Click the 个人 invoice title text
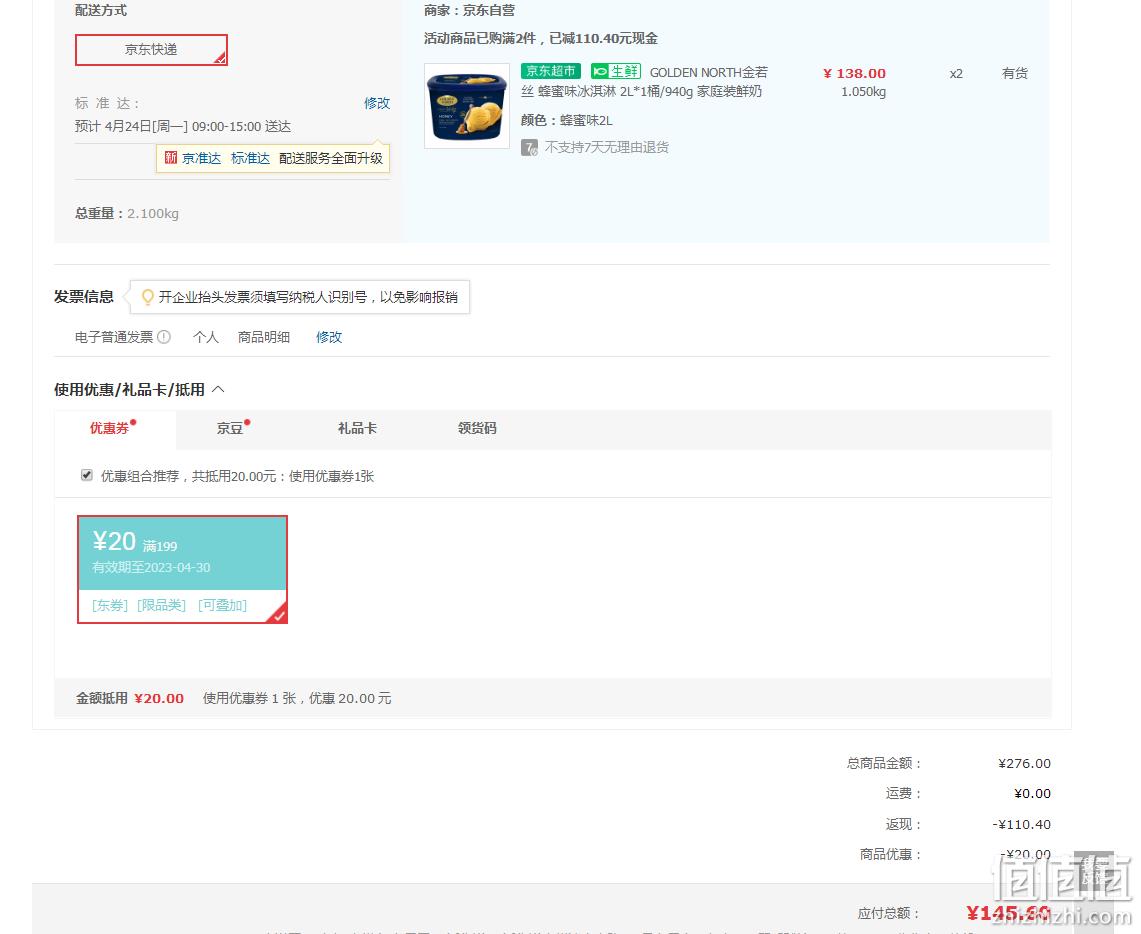1141x934 pixels. pyautogui.click(x=206, y=337)
